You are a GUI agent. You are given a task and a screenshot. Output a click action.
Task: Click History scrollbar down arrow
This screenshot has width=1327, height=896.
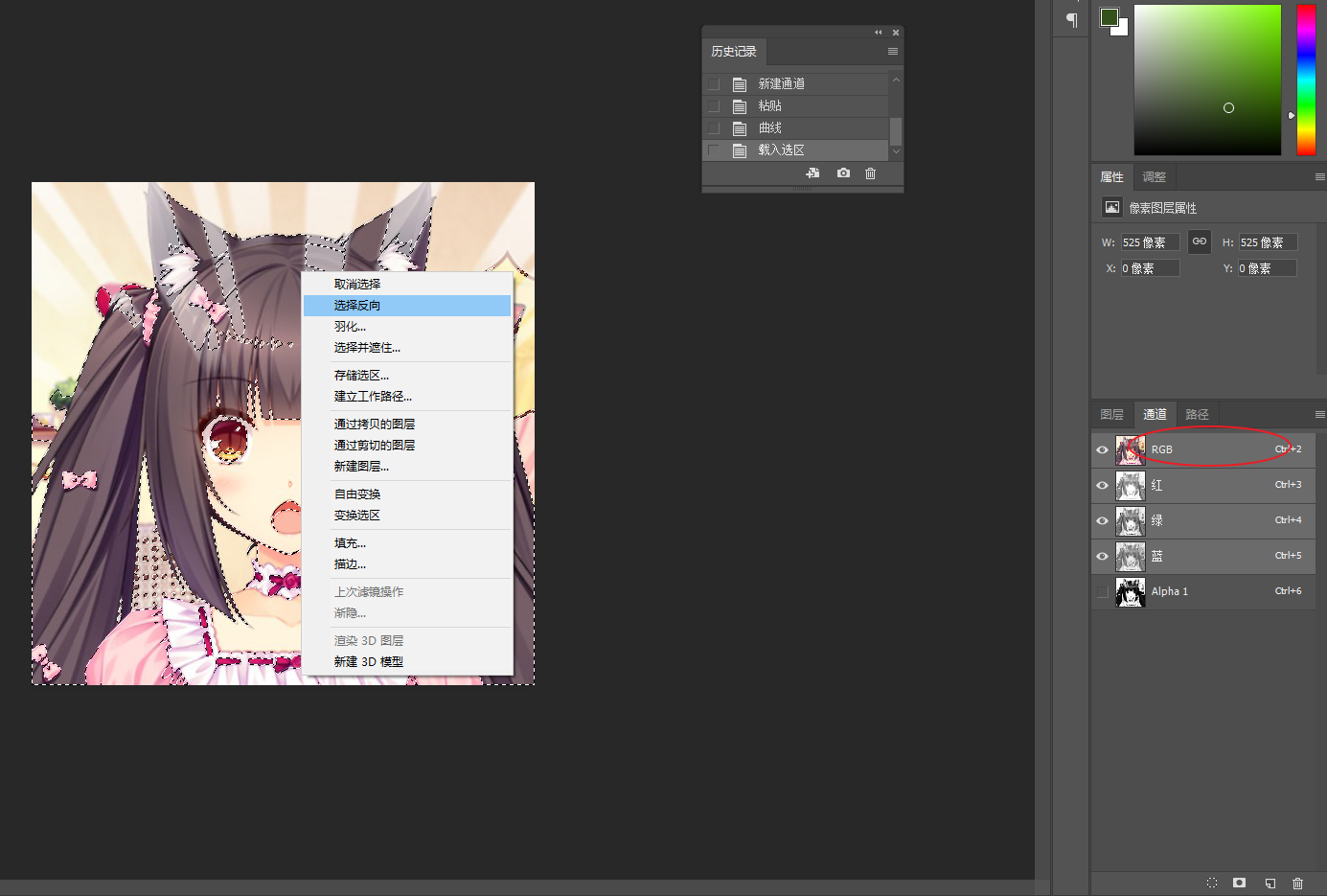pyautogui.click(x=896, y=151)
